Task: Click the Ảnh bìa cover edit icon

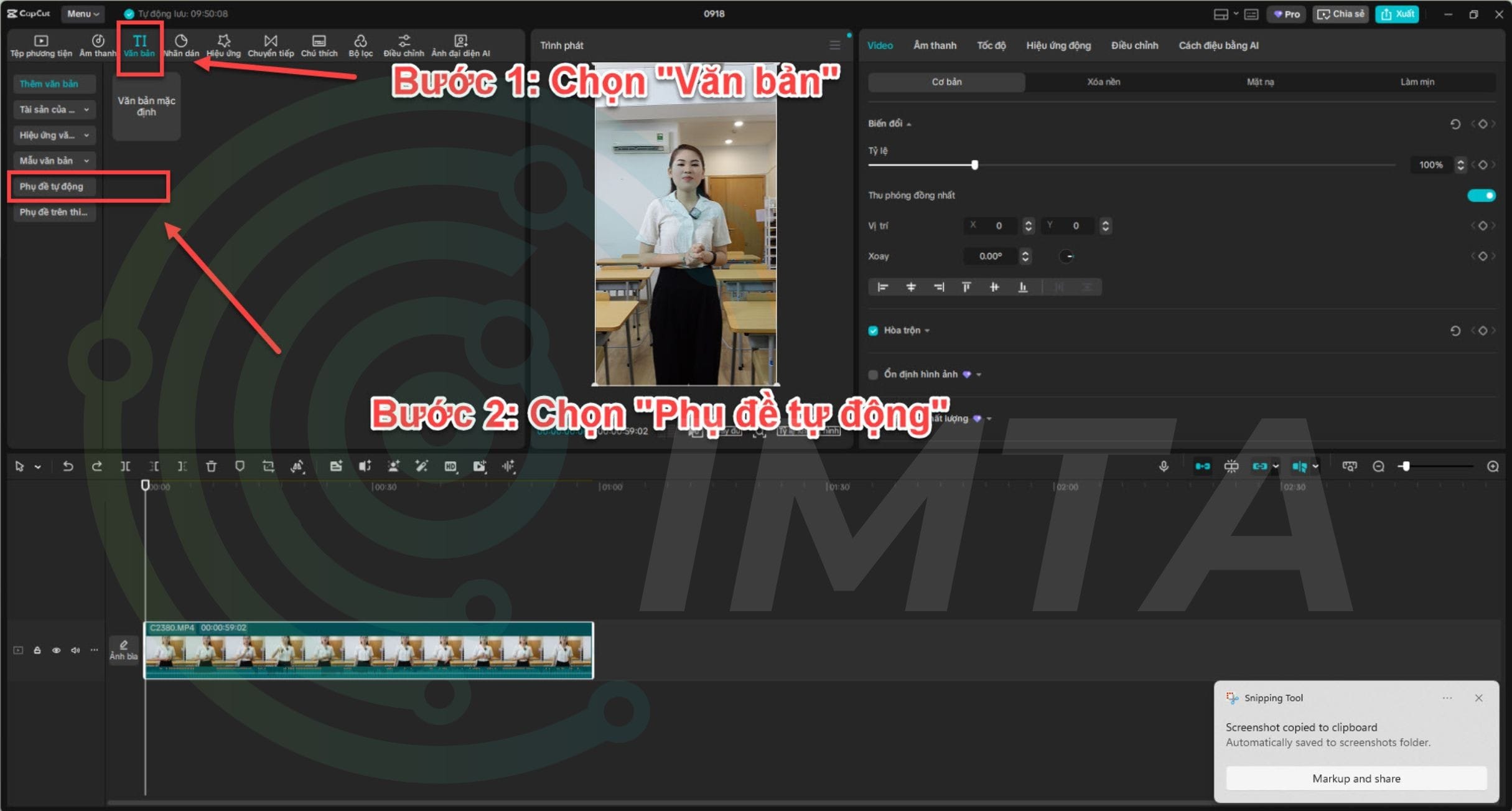Action: tap(123, 650)
